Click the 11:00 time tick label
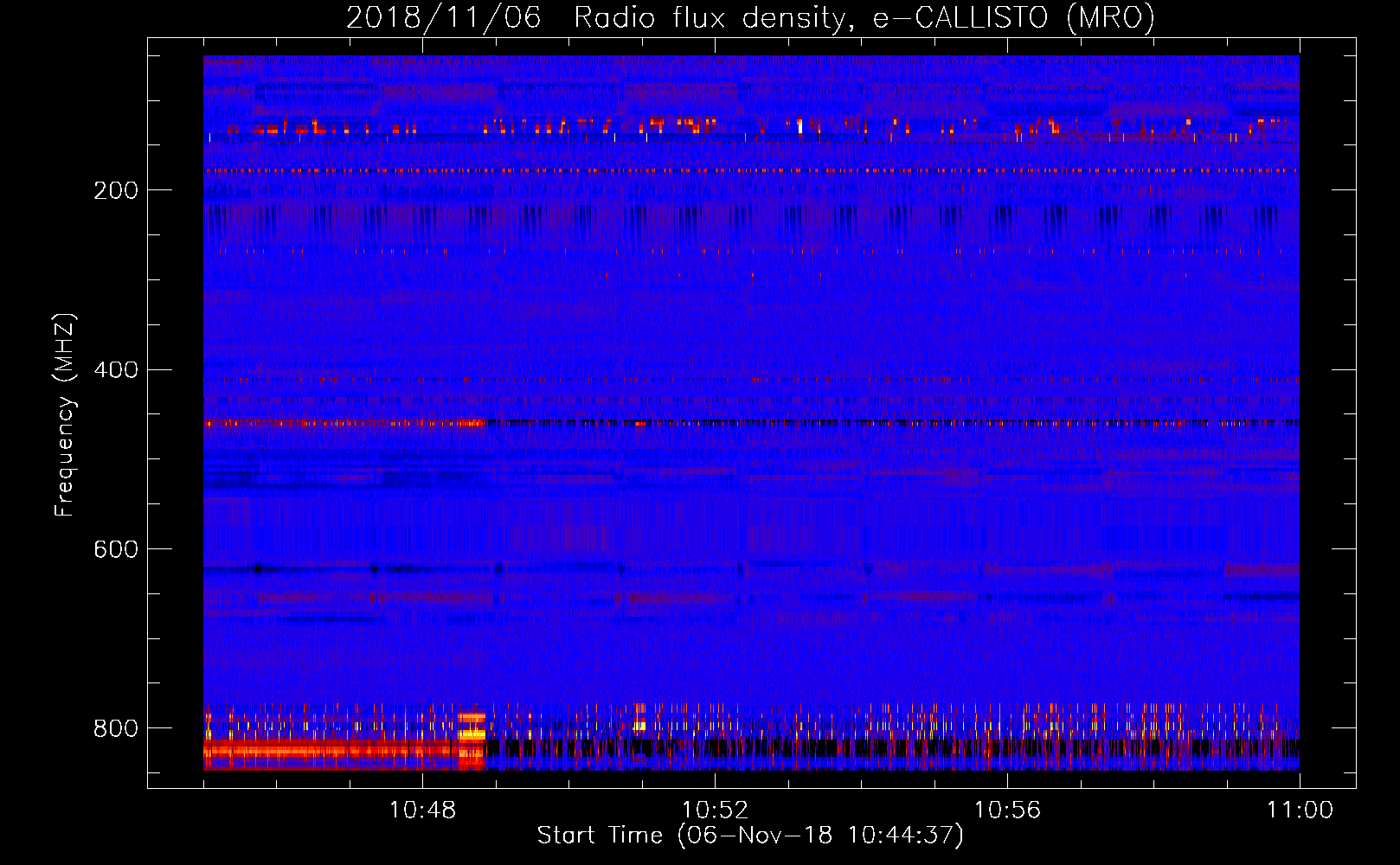Image resolution: width=1400 pixels, height=865 pixels. tap(1300, 811)
